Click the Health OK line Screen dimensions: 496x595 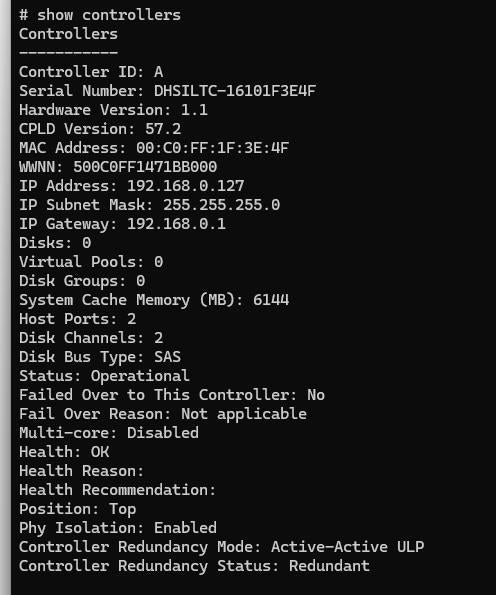64,452
